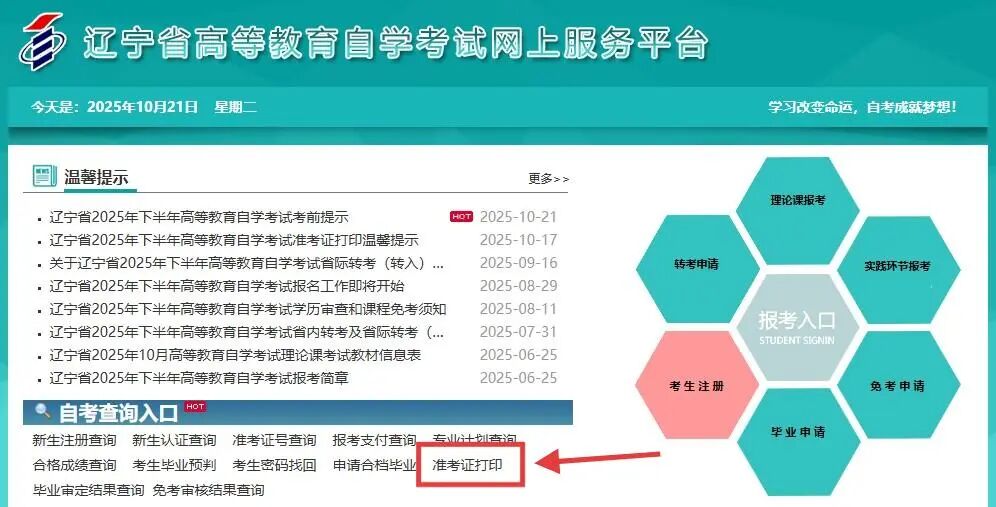Open news about 准考证打印温馨提示

pyautogui.click(x=234, y=240)
